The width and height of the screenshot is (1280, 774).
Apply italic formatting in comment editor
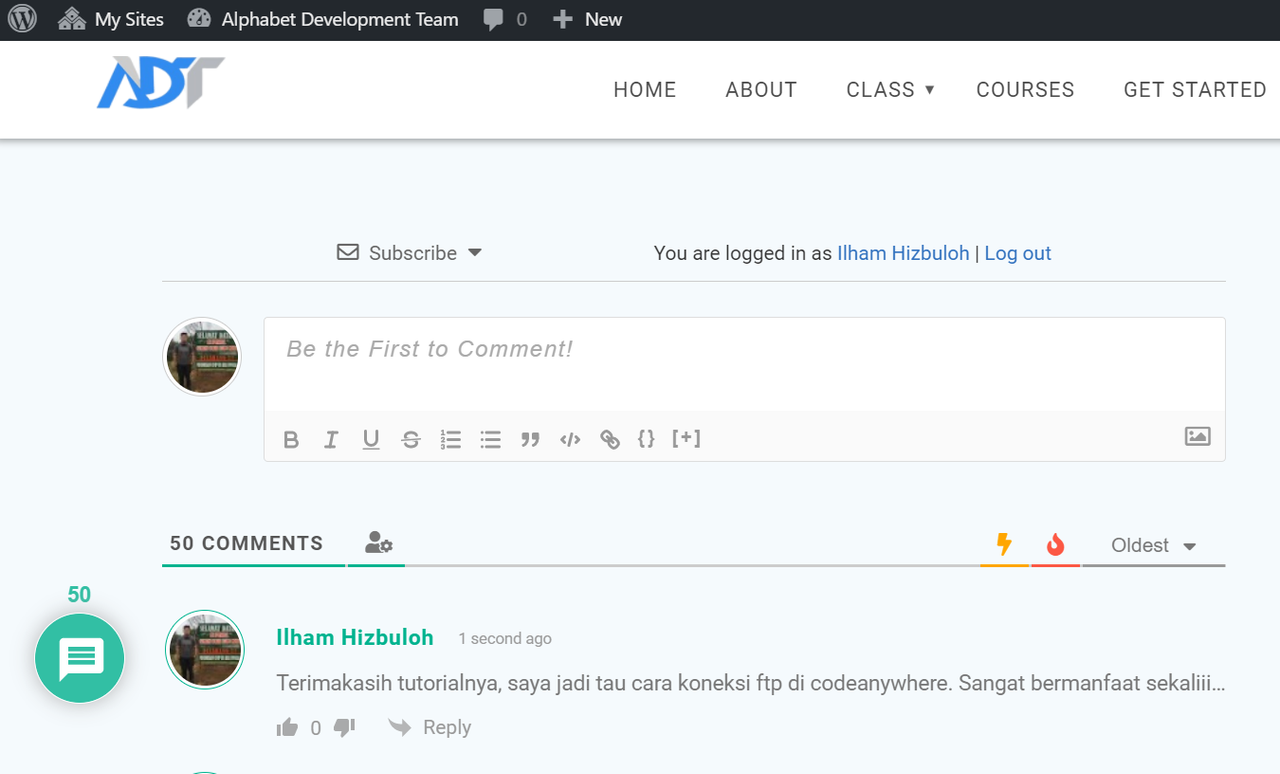(331, 439)
